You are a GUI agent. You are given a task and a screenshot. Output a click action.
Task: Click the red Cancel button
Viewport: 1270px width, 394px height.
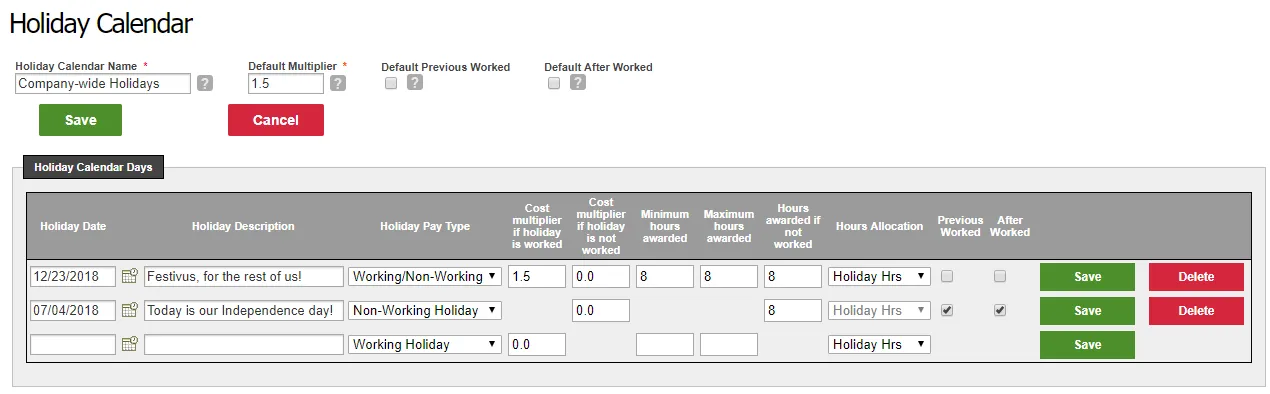pos(276,120)
